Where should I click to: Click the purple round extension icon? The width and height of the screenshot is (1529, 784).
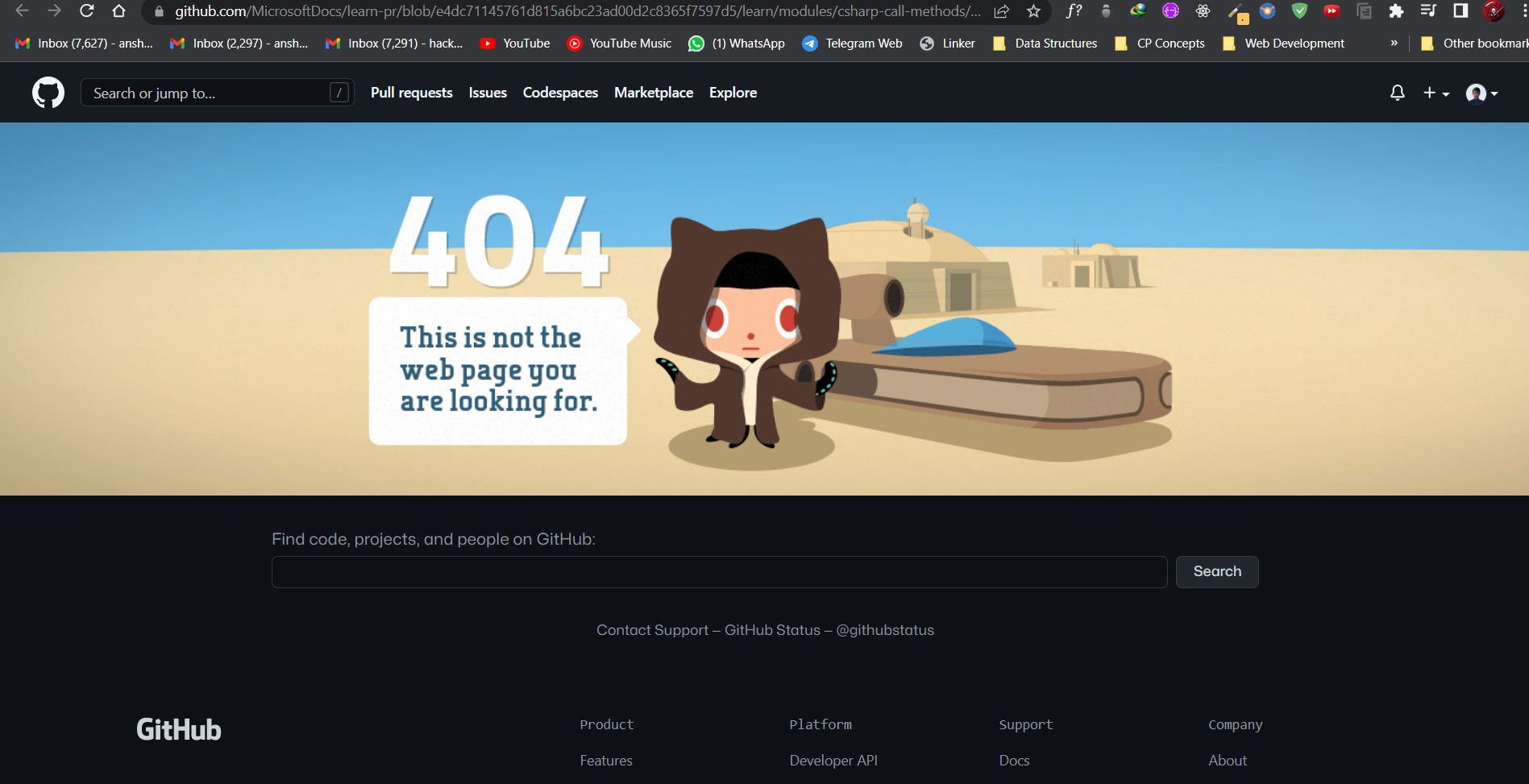point(1170,11)
